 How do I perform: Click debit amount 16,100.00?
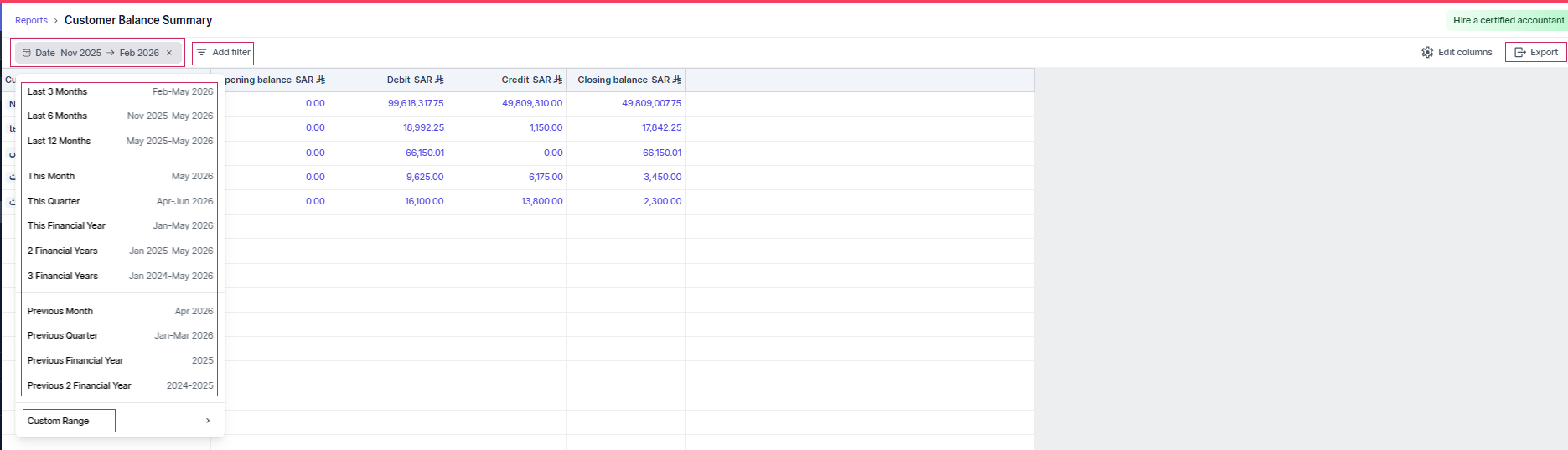click(x=424, y=201)
